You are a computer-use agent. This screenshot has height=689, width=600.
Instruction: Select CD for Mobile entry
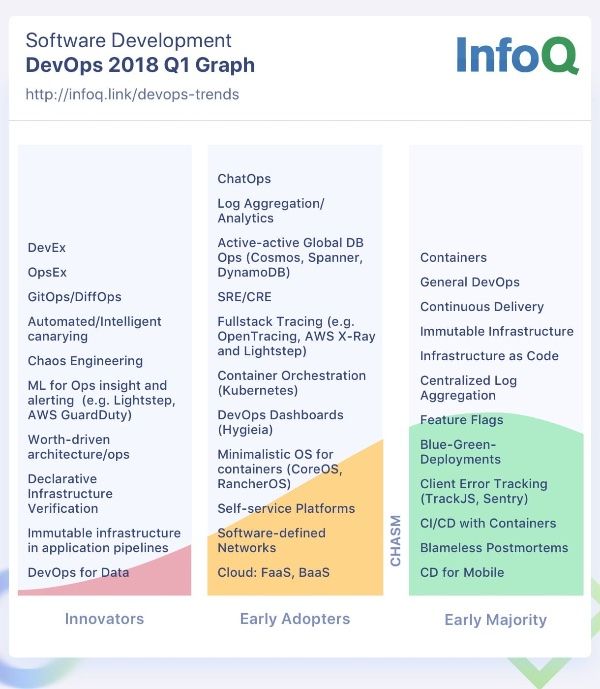[462, 573]
